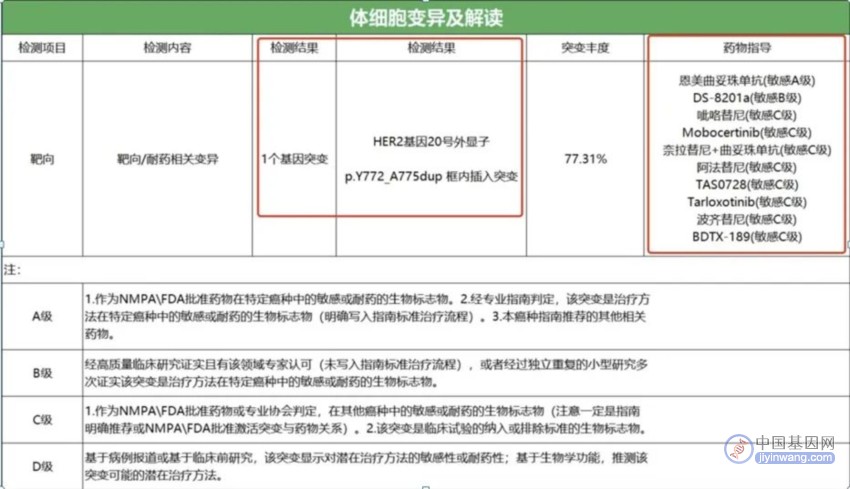This screenshot has width=850, height=489.
Task: Select the 1个基因突变 cell
Action: (x=294, y=159)
